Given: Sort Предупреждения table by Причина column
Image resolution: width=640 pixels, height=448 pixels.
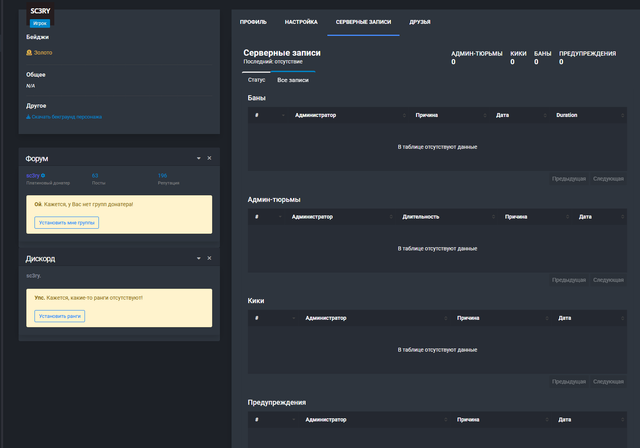Looking at the screenshot, I should (502, 419).
